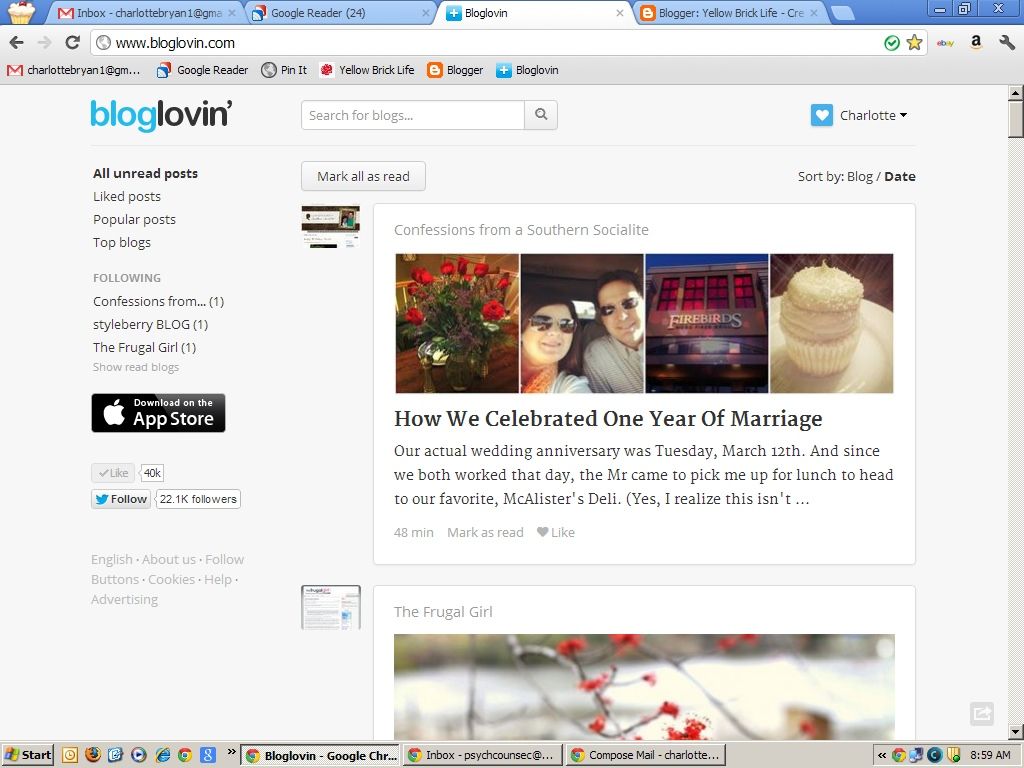Select All unread posts

(x=145, y=173)
